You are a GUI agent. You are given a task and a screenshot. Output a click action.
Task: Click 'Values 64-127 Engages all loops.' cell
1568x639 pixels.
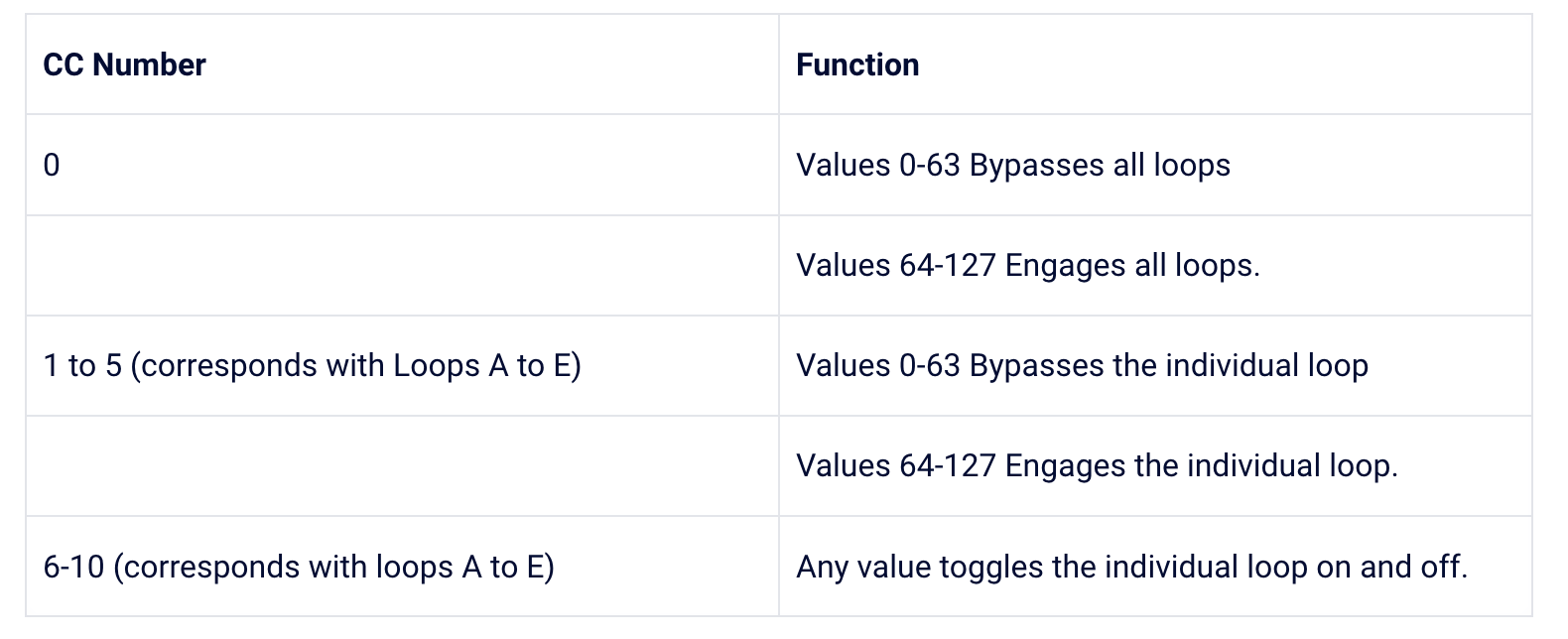pyautogui.click(x=1027, y=266)
